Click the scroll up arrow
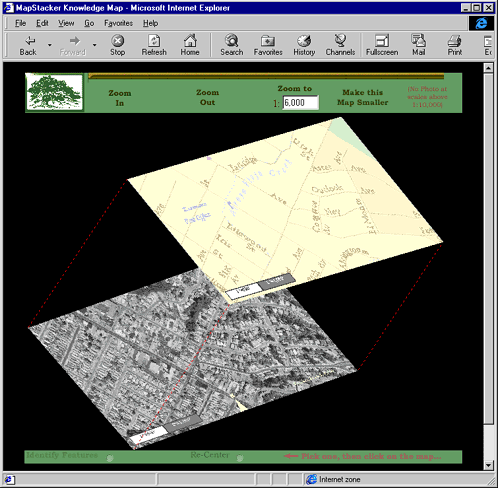The height and width of the screenshot is (488, 498). (488, 68)
